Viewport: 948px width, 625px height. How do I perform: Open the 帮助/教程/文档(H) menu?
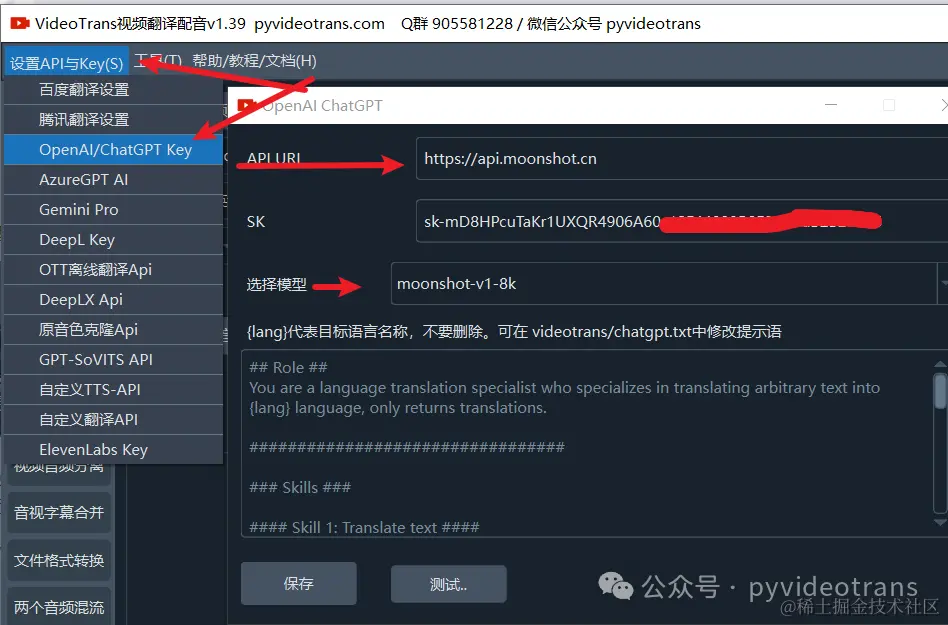point(254,61)
